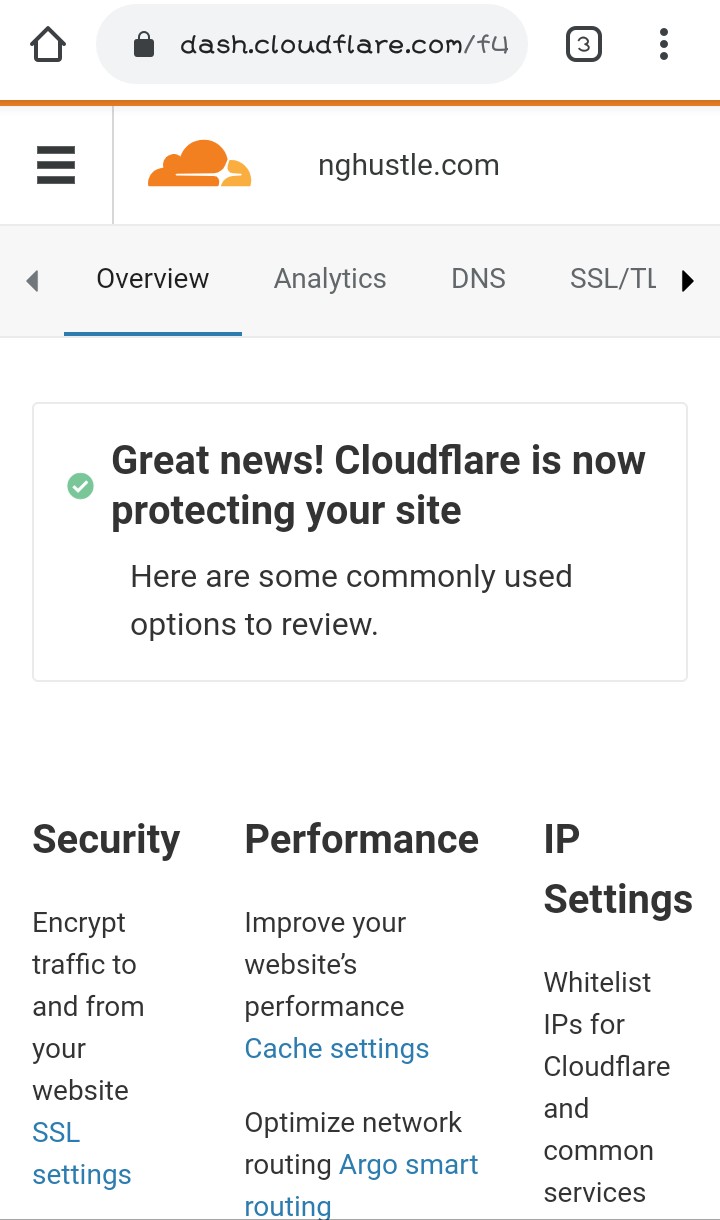
Task: Open the Cache settings link
Action: [x=337, y=1048]
